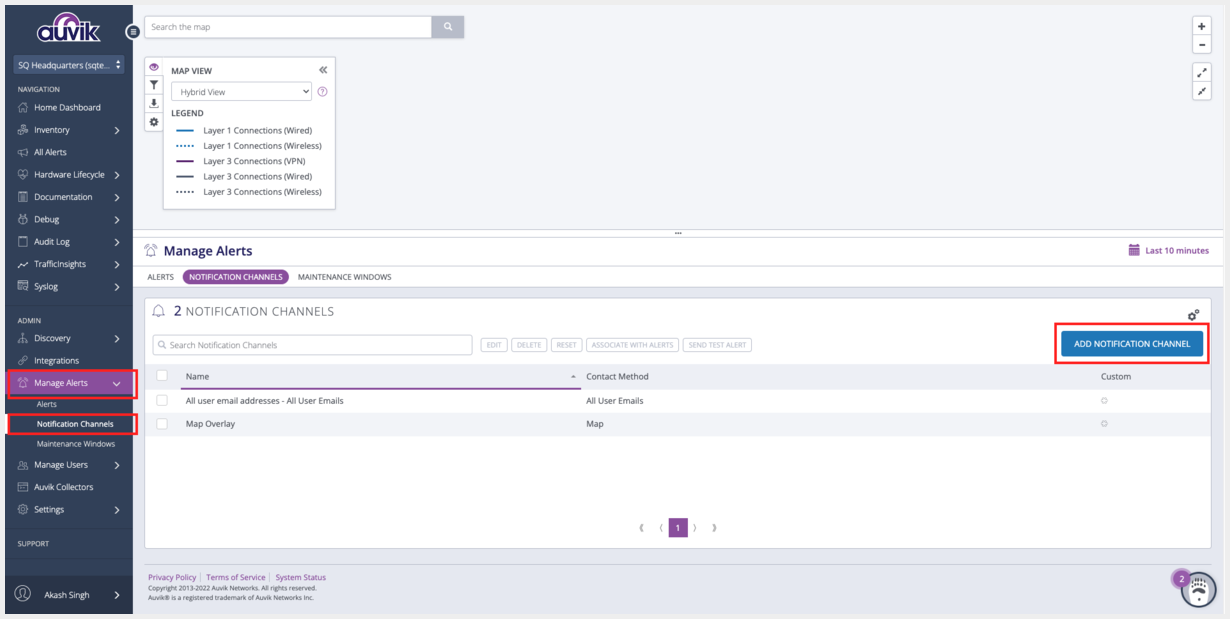1230x619 pixels.
Task: Open the Hybrid View dropdown
Action: [x=240, y=90]
